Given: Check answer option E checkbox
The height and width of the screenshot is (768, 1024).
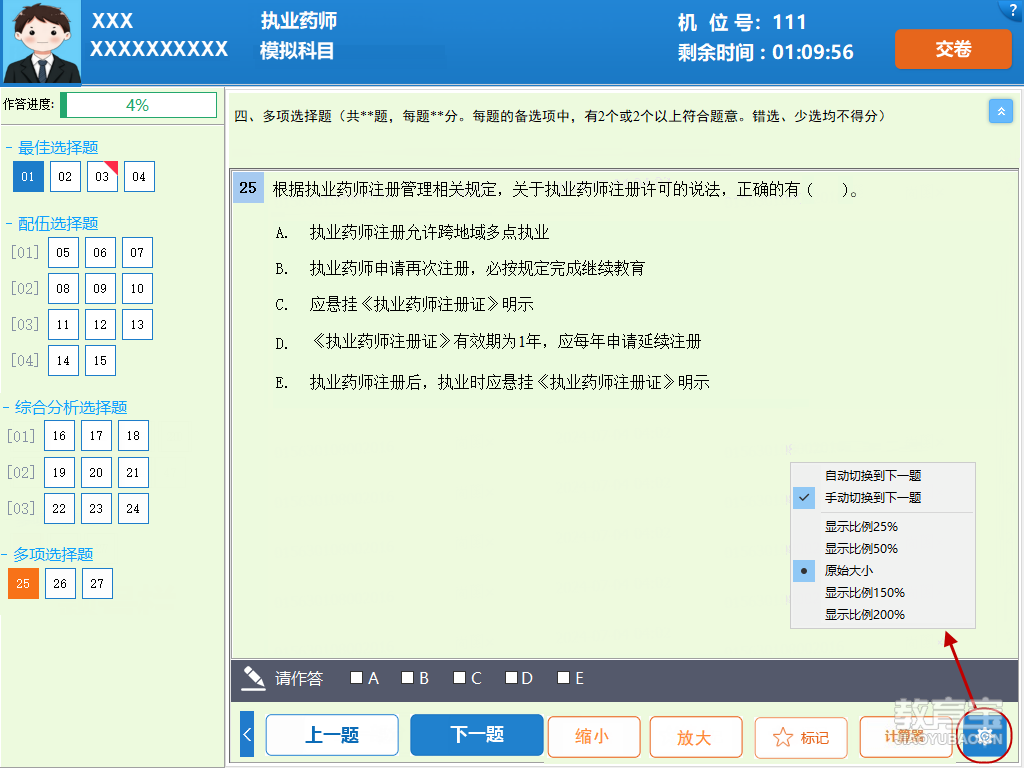Looking at the screenshot, I should pos(561,678).
